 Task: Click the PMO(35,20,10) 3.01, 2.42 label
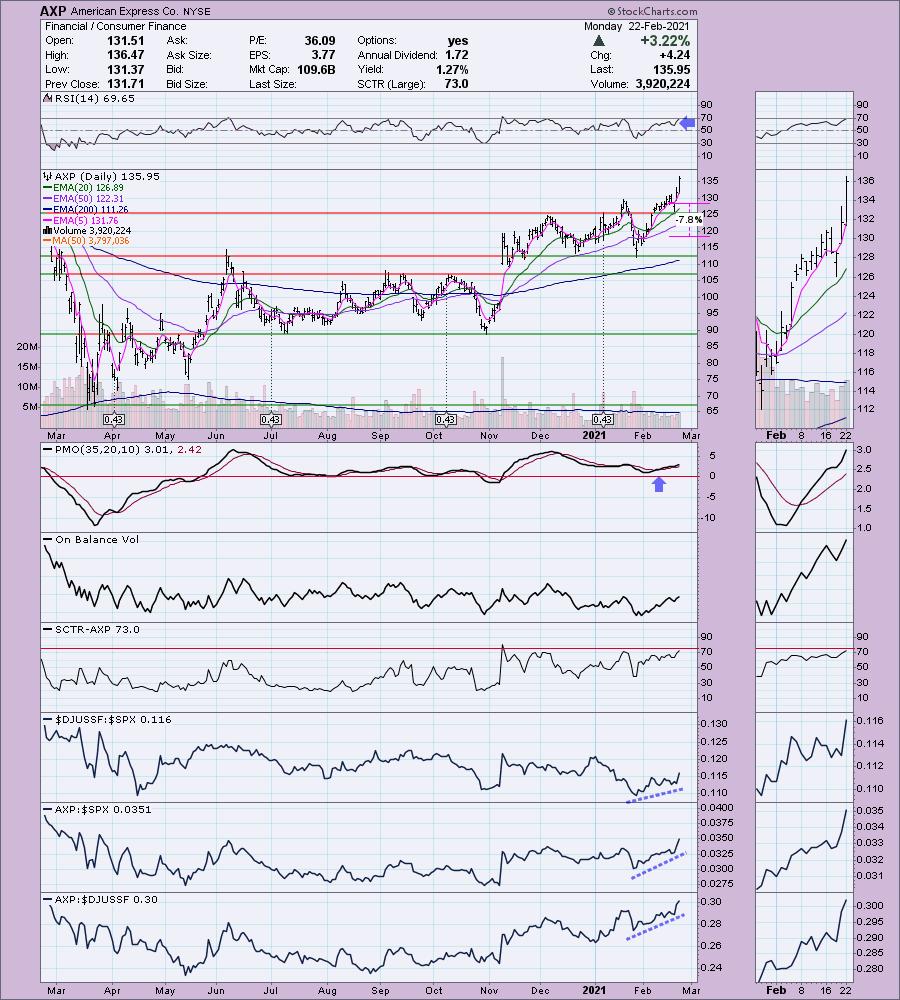tap(128, 450)
